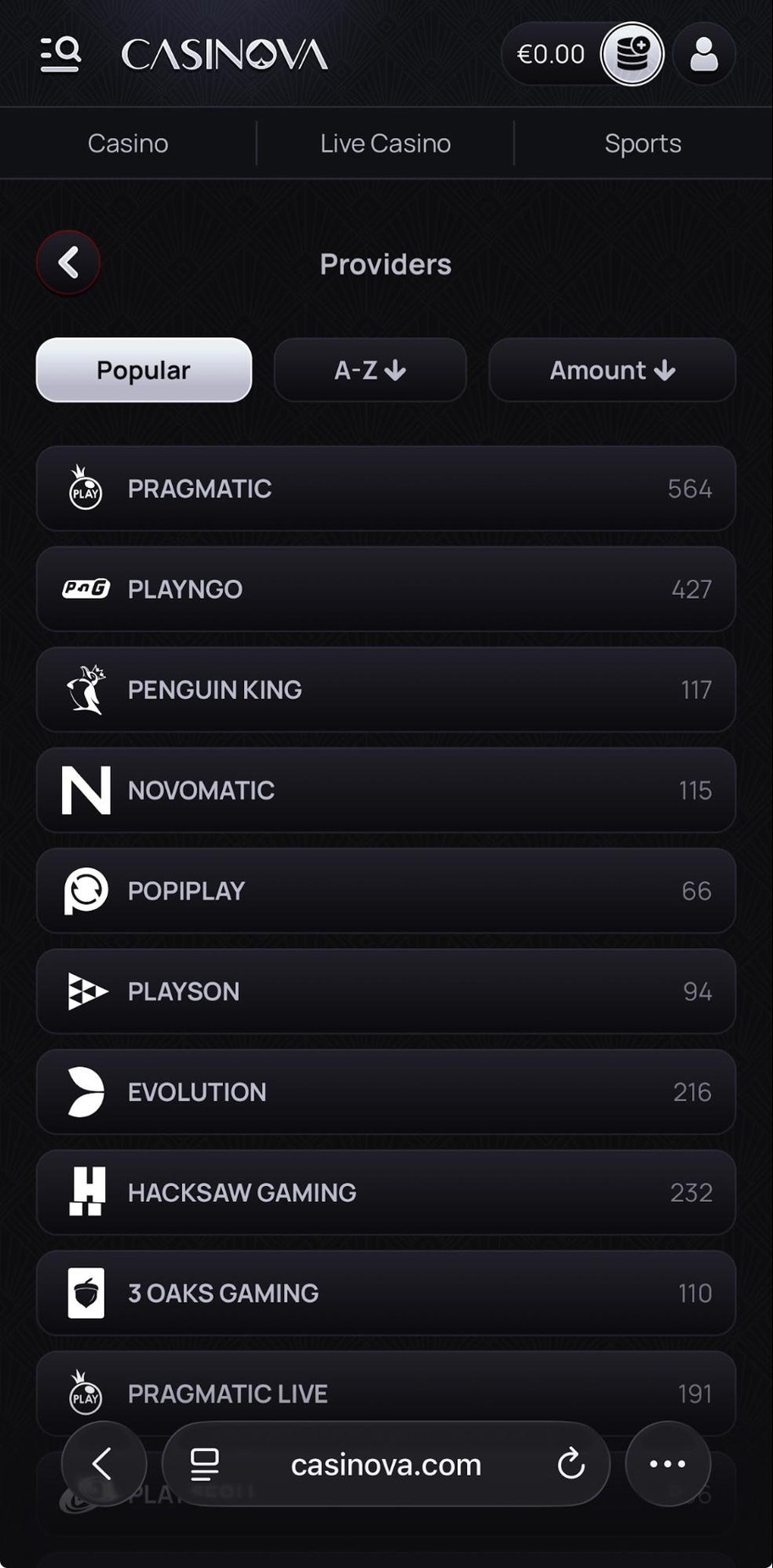Screen dimensions: 773x1568
Task: Open the Sports tab
Action: click(x=642, y=143)
